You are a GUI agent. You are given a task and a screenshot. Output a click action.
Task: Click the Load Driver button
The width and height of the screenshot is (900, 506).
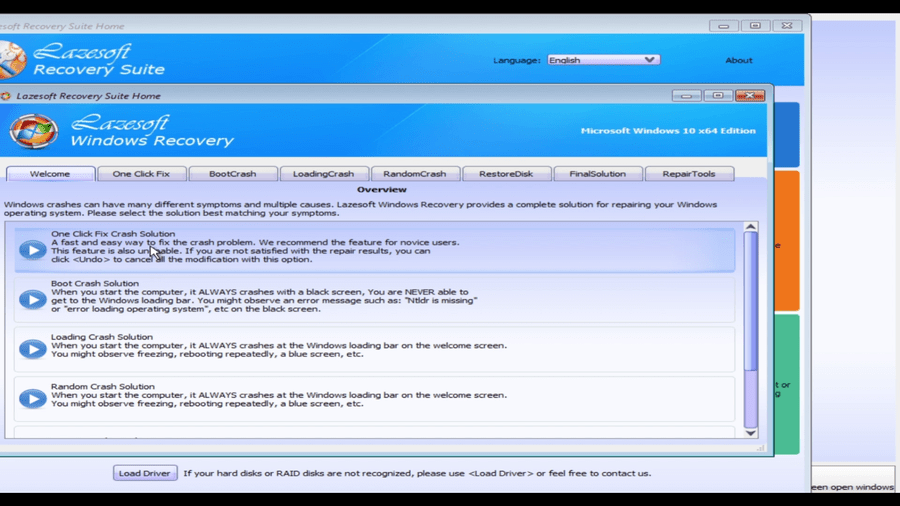(x=145, y=473)
